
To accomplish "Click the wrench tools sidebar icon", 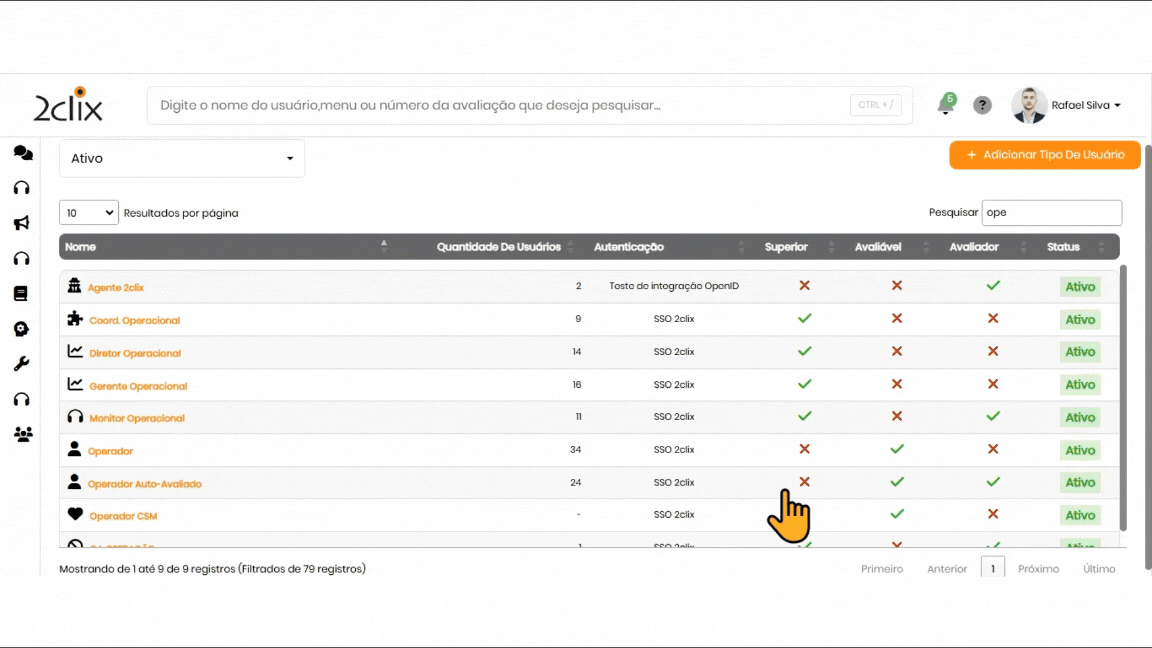I will point(21,364).
